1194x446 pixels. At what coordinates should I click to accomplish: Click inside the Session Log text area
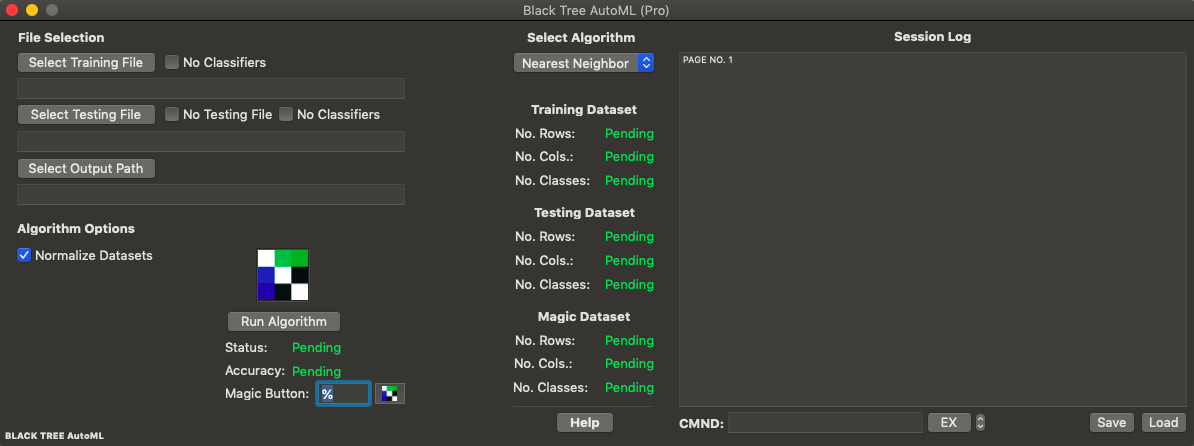coord(930,230)
